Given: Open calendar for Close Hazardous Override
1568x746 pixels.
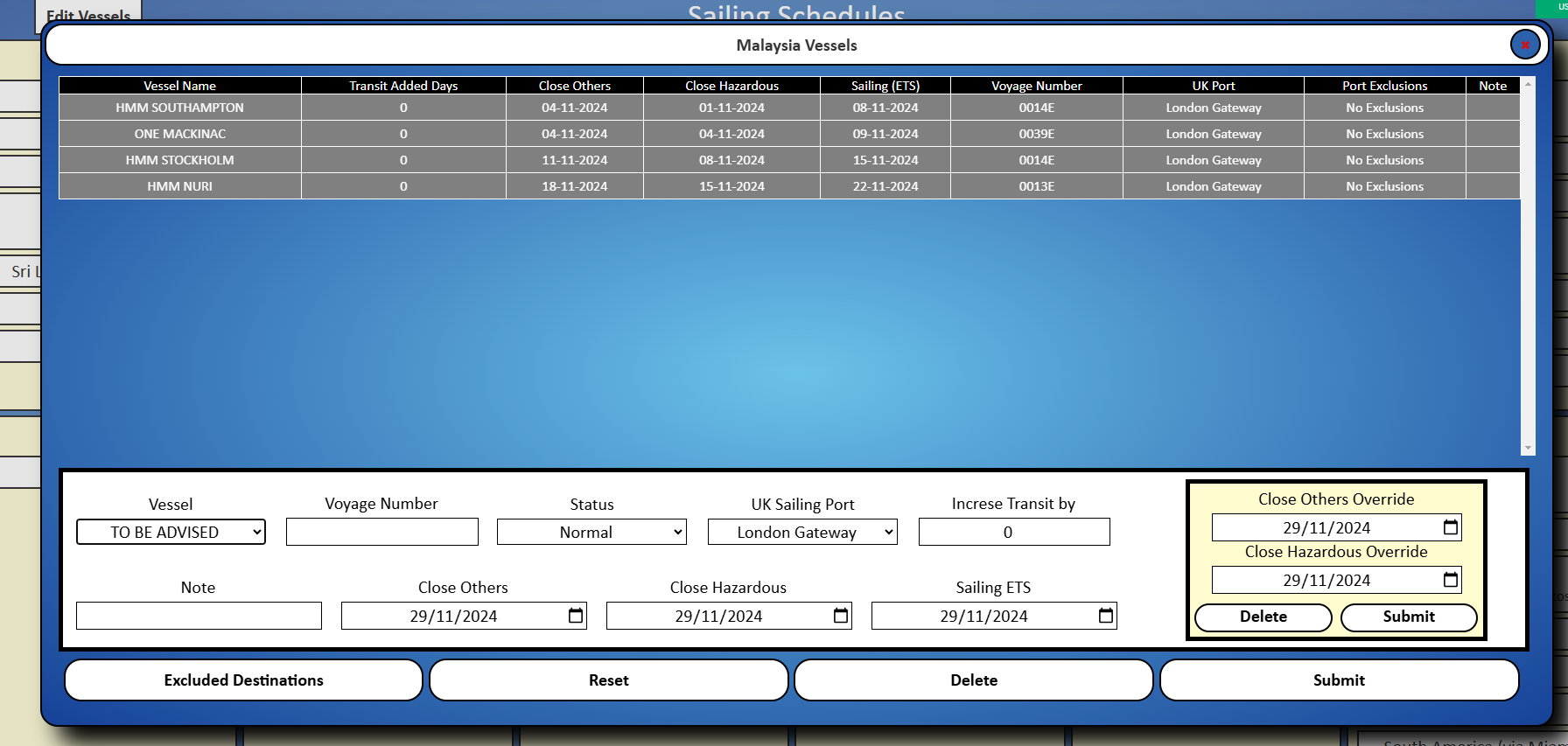Looking at the screenshot, I should coord(1450,580).
